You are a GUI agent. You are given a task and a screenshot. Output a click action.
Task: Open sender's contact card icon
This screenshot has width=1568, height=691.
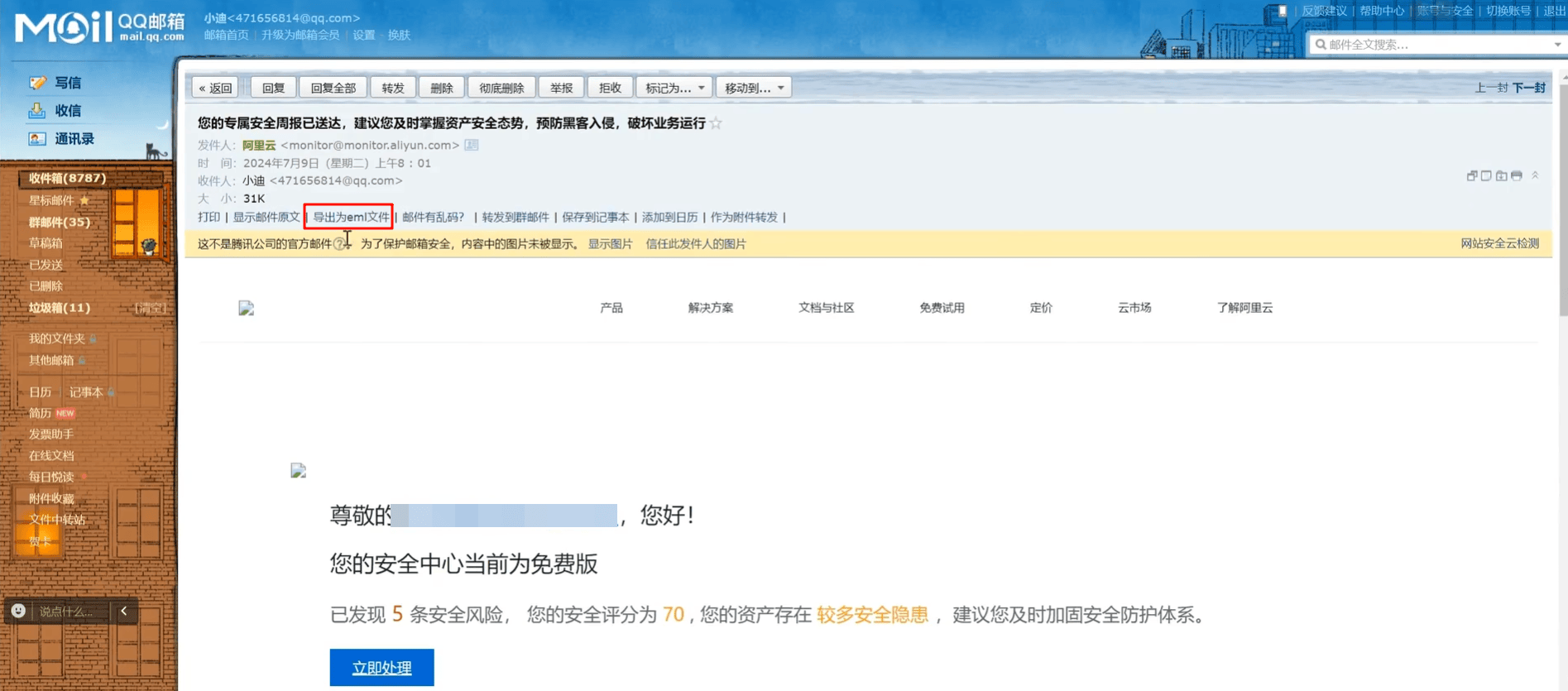coord(472,146)
